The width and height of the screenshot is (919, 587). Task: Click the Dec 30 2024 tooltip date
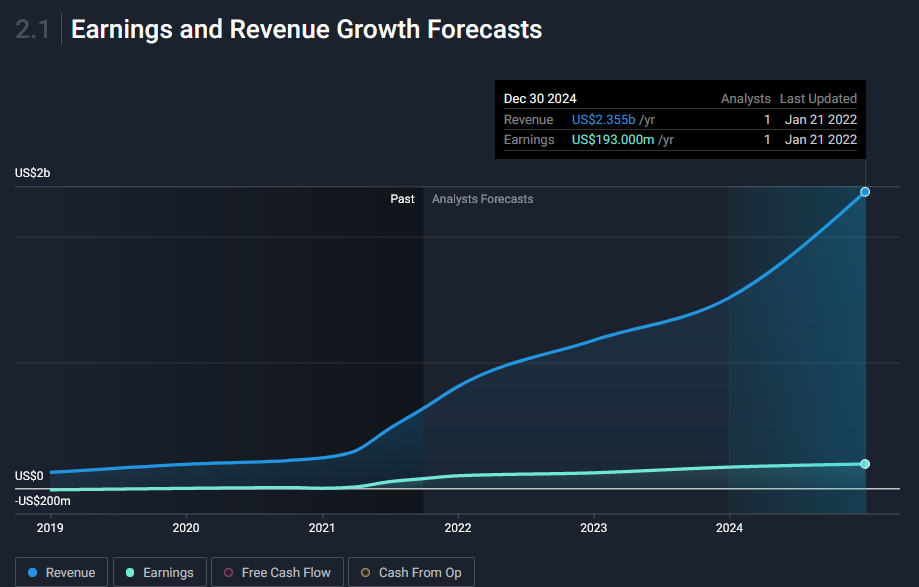tap(540, 99)
